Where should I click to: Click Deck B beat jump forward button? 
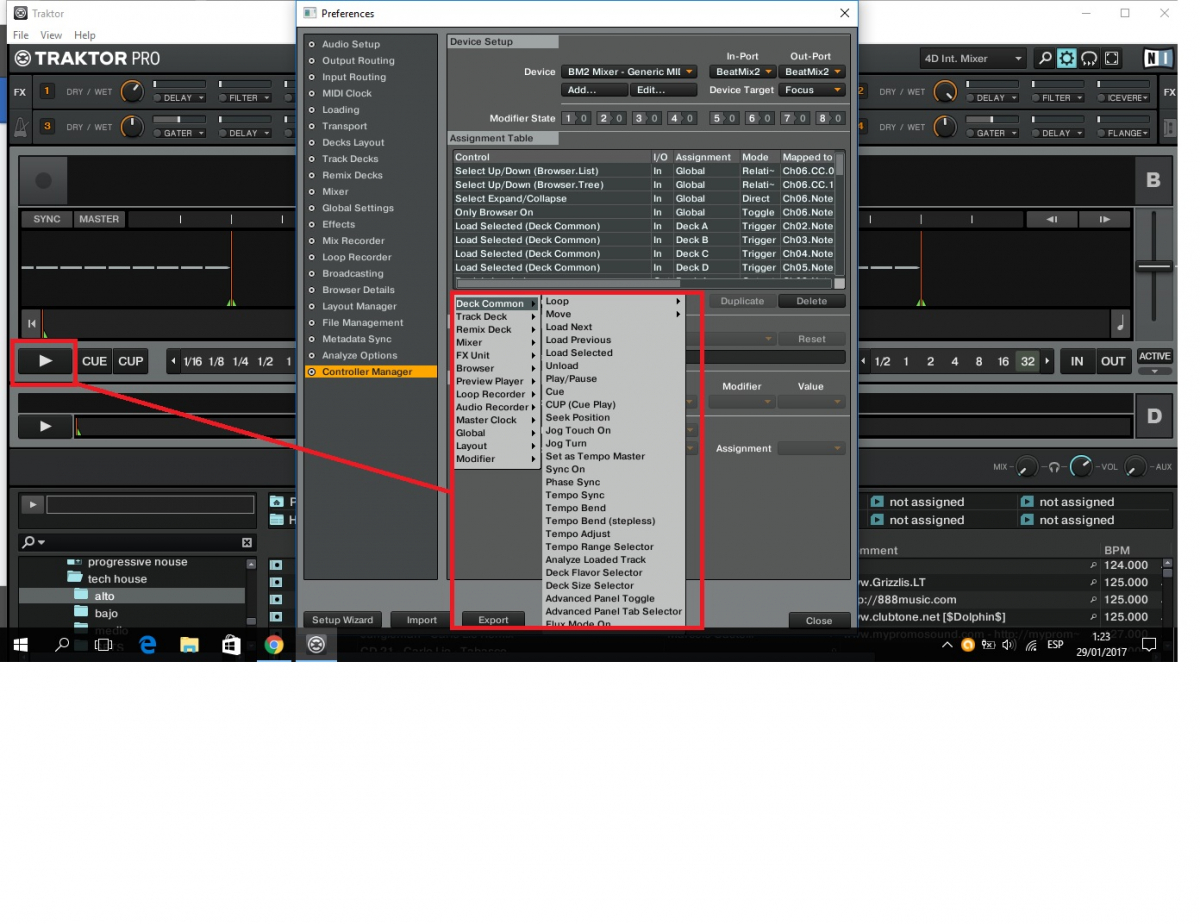pyautogui.click(x=1105, y=219)
